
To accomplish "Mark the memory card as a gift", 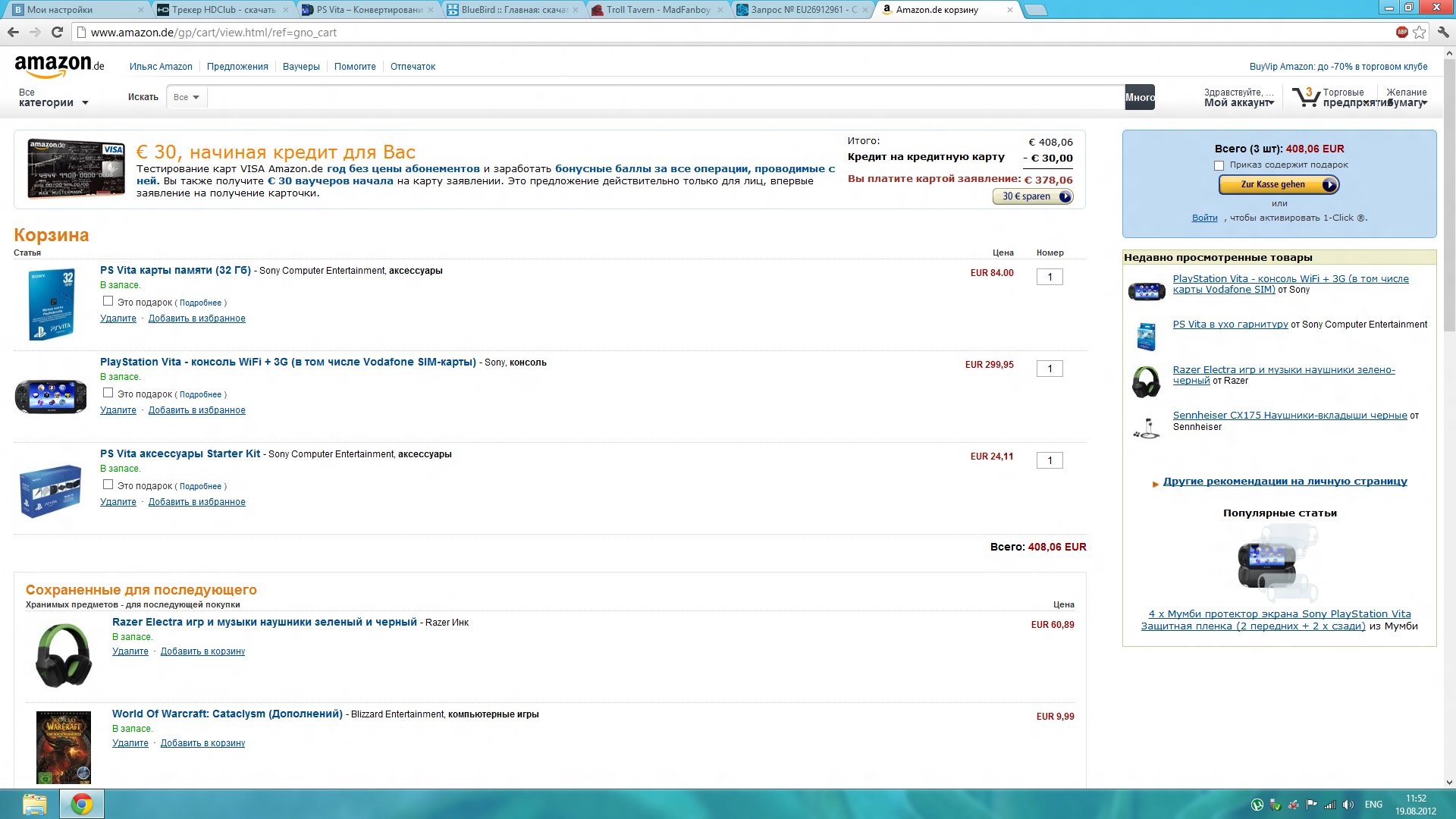I will pyautogui.click(x=108, y=301).
